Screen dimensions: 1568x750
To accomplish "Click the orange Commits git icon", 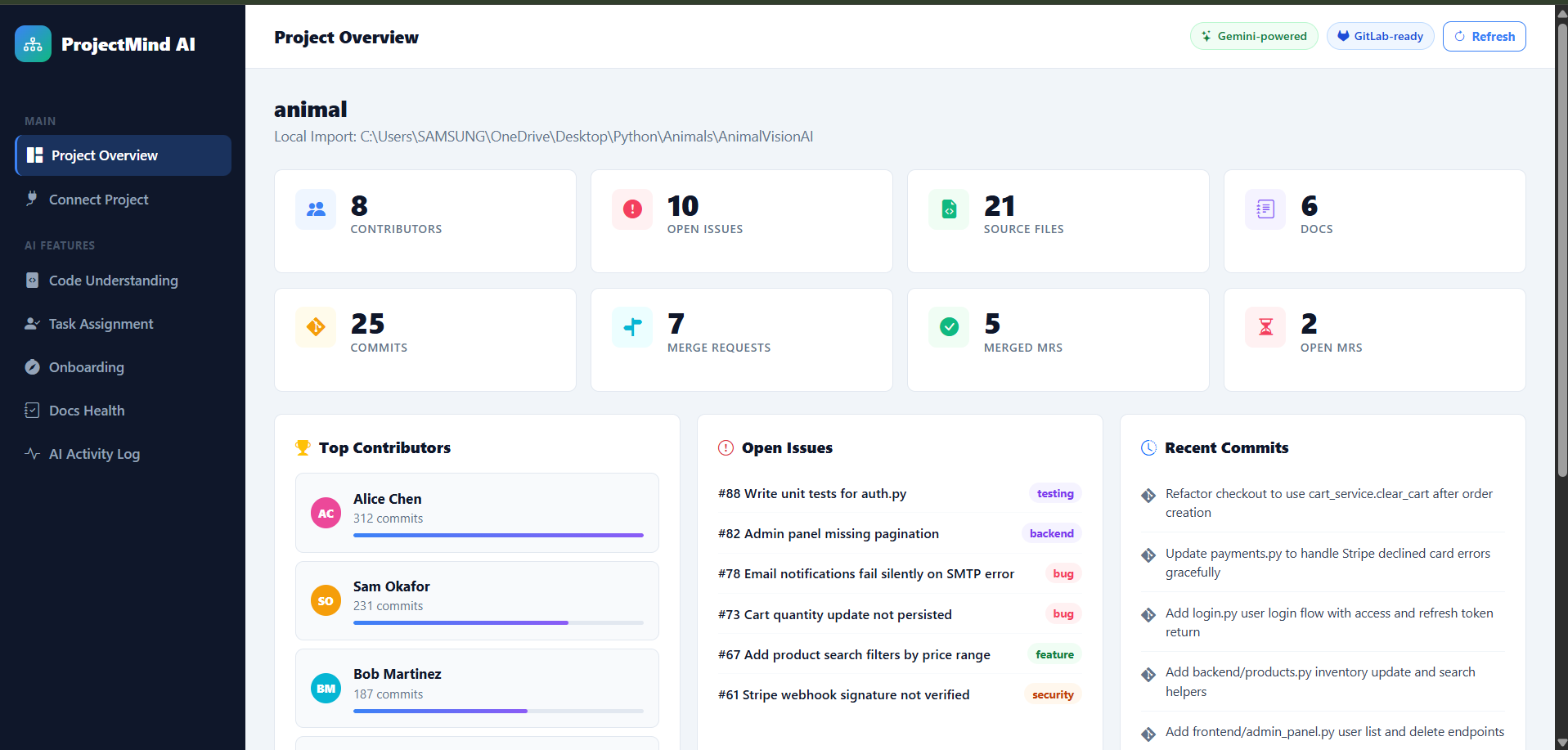I will point(316,327).
